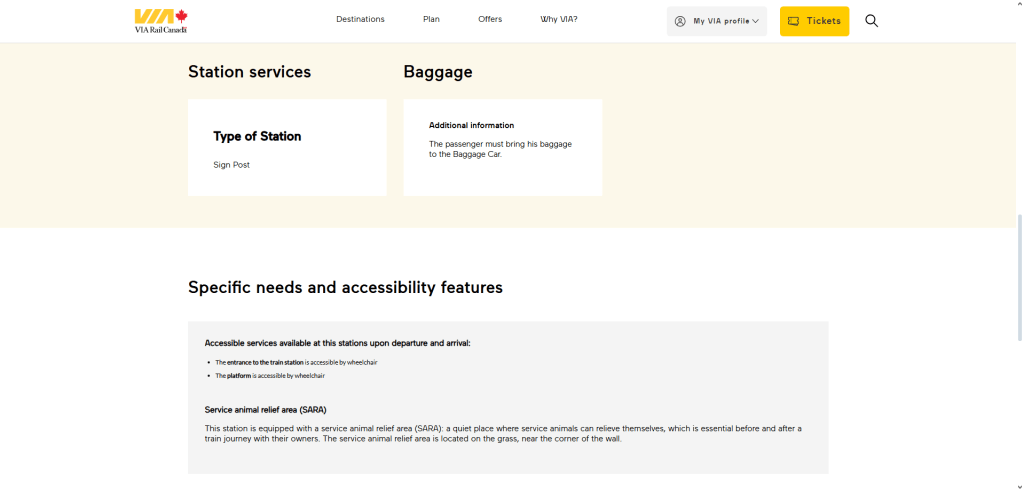Expand the My VIA profile dropdown chevron
Viewport: 1024px width, 491px height.
[755, 21]
